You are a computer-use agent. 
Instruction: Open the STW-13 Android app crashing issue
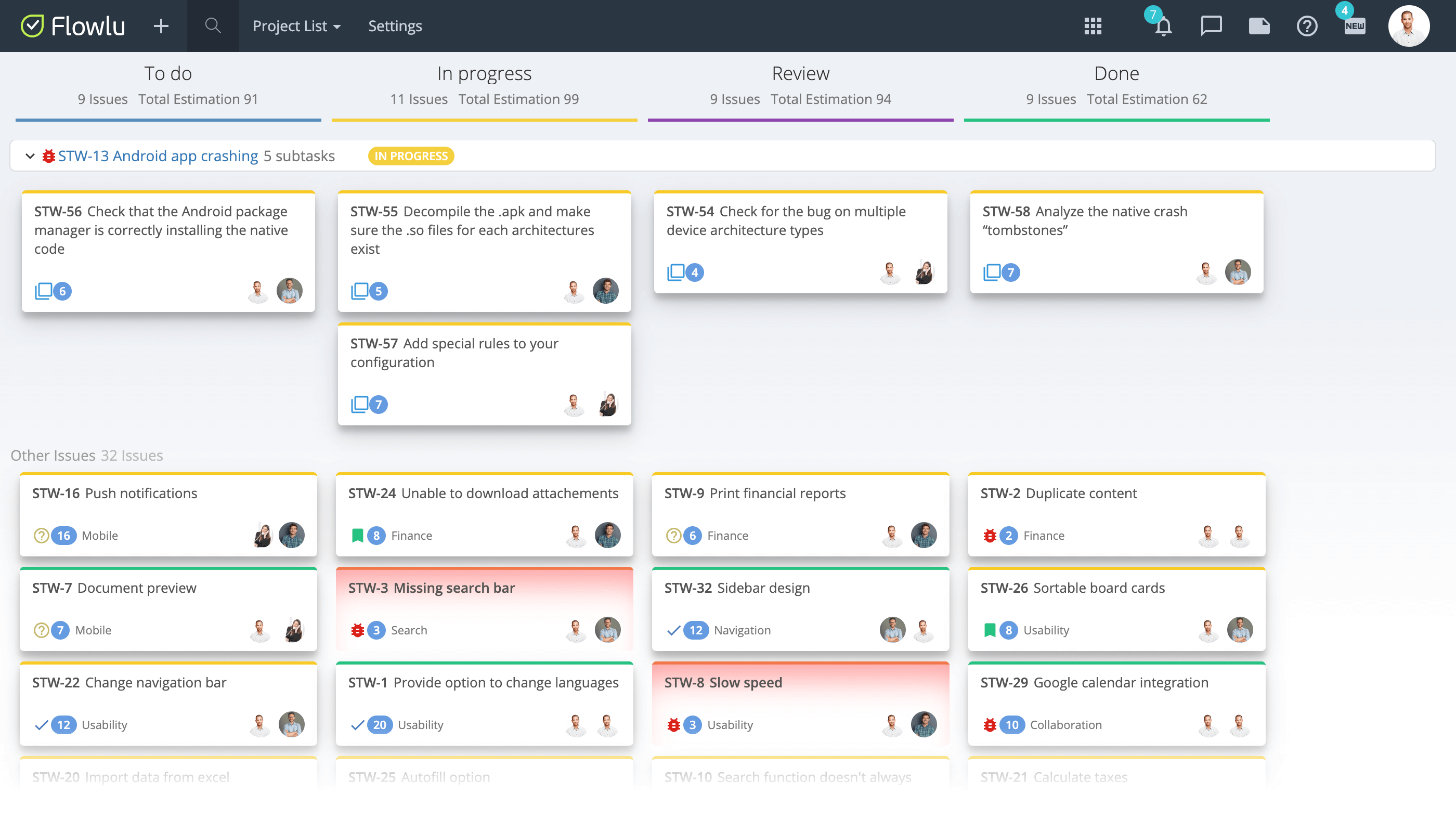pyautogui.click(x=158, y=155)
